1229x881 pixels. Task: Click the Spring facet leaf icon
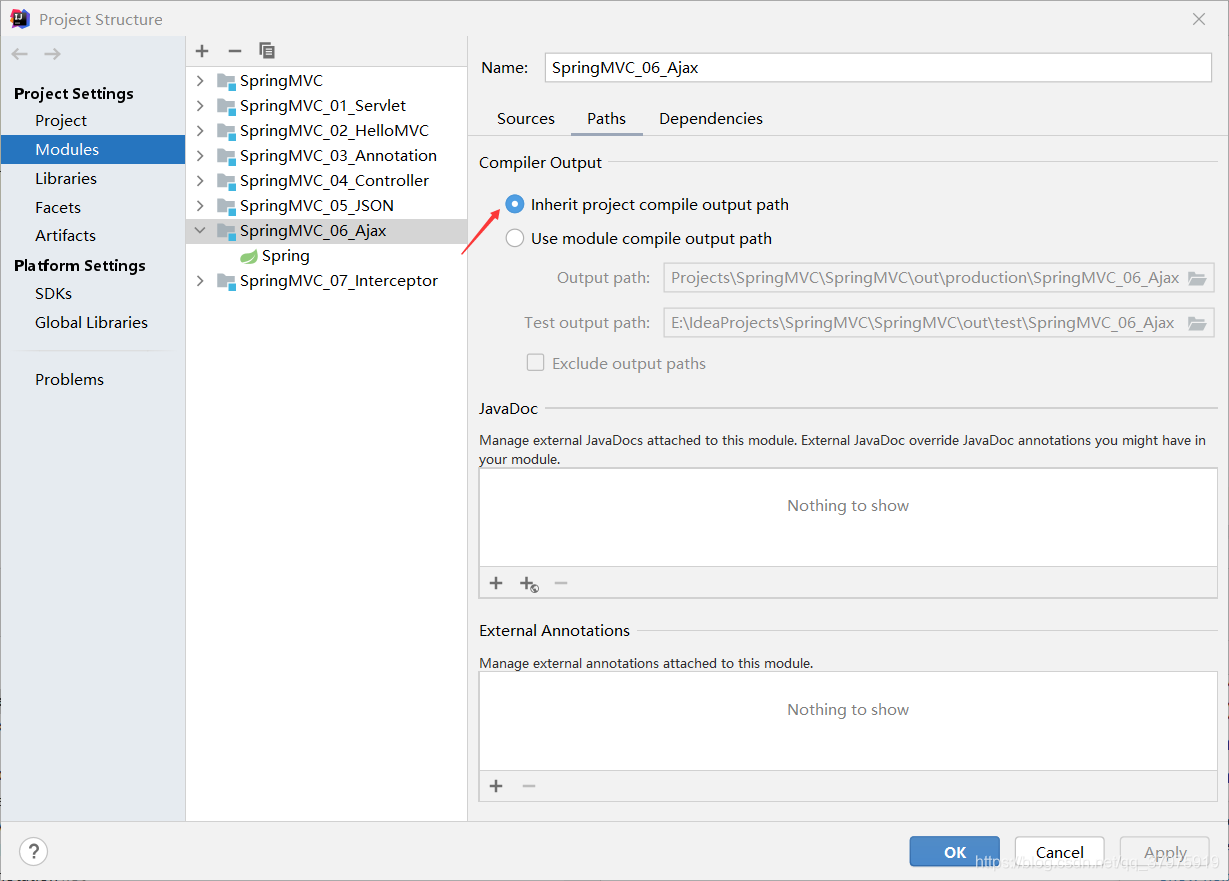[249, 257]
